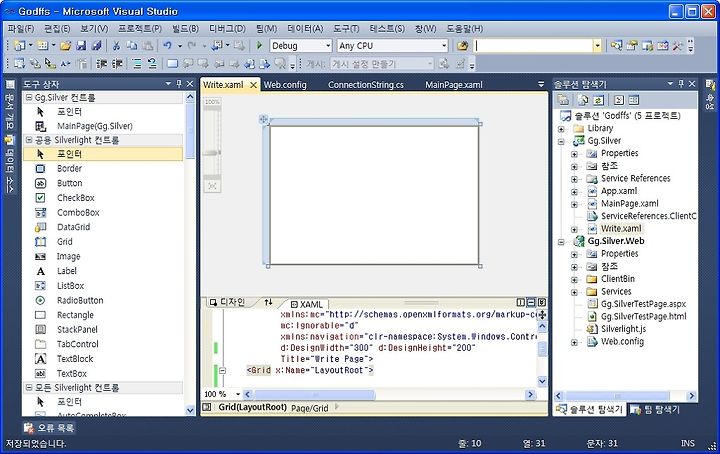Collapse the Gg.Silver.Web project node
720x454 pixels.
click(x=561, y=242)
